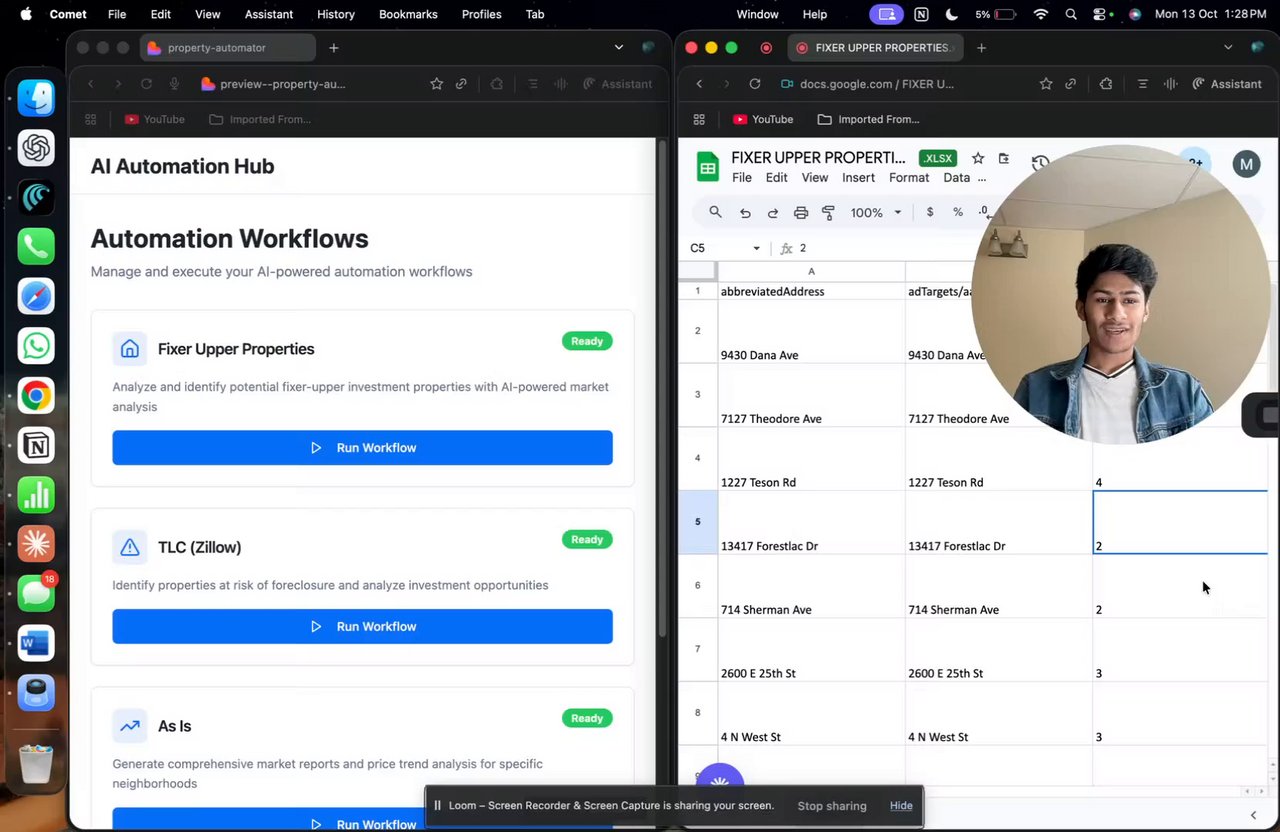Select the paint format tool

tap(828, 212)
